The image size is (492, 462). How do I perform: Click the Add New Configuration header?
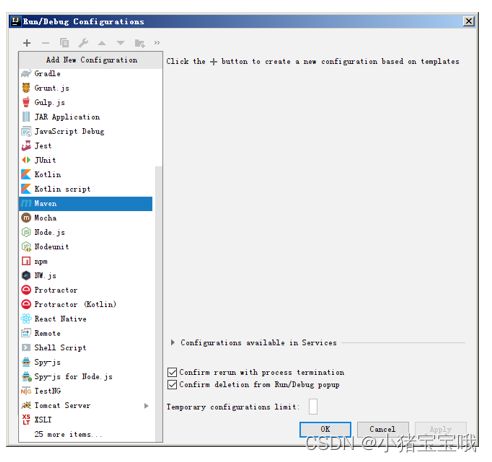pyautogui.click(x=91, y=60)
